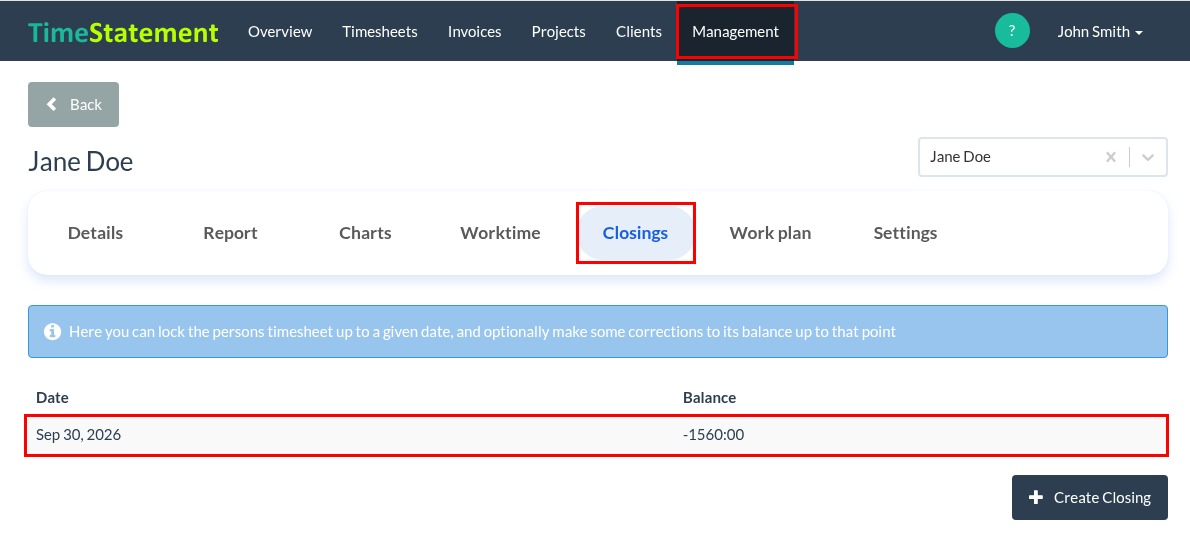Go back with the Back button
This screenshot has width=1190, height=539.
point(74,105)
